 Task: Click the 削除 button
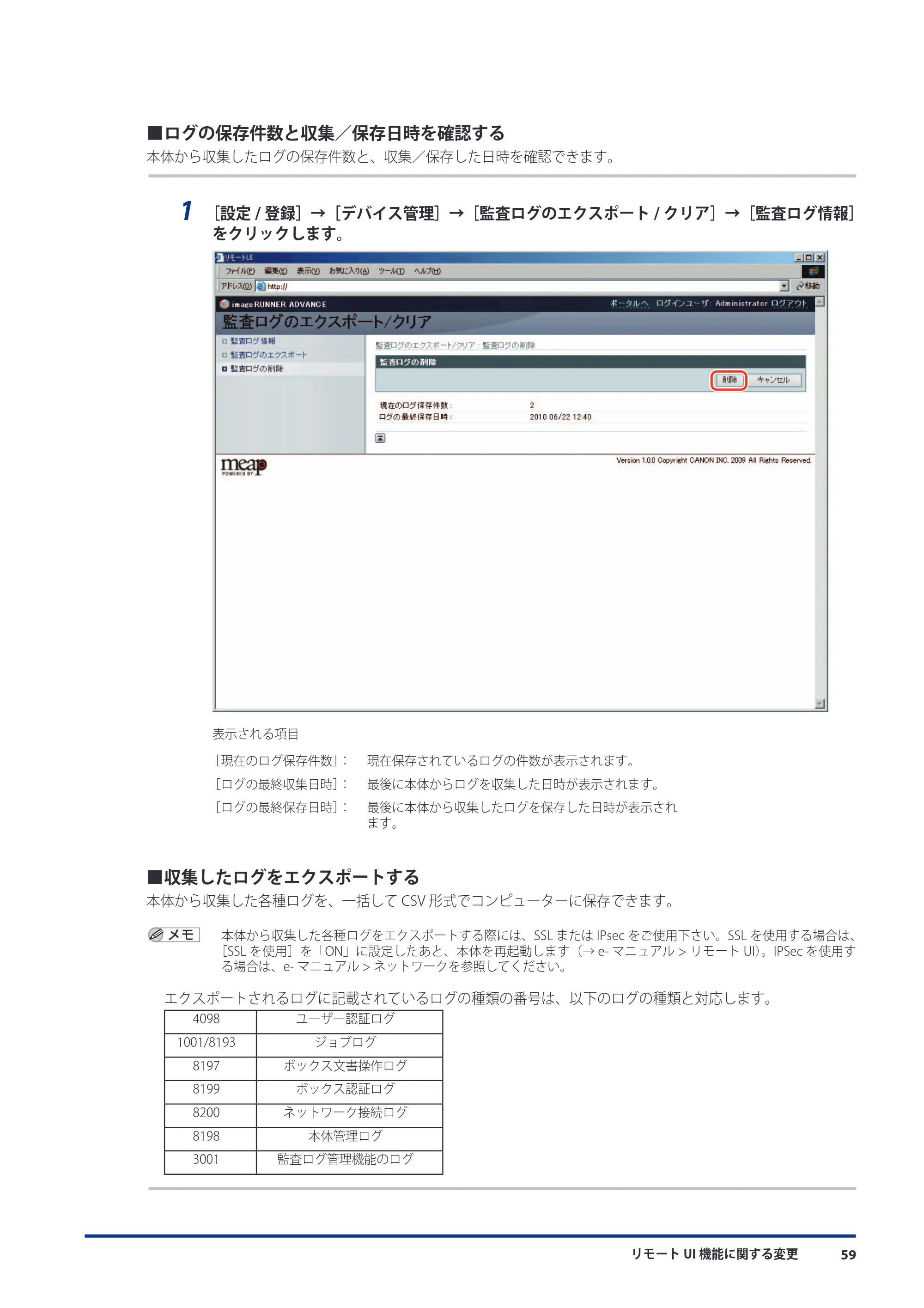point(729,380)
